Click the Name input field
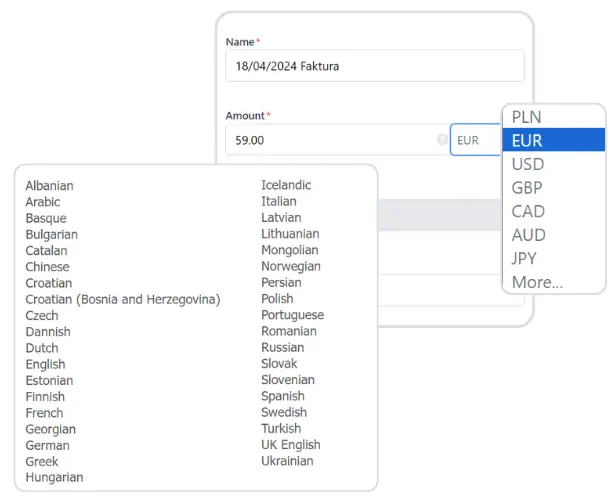 coord(374,66)
